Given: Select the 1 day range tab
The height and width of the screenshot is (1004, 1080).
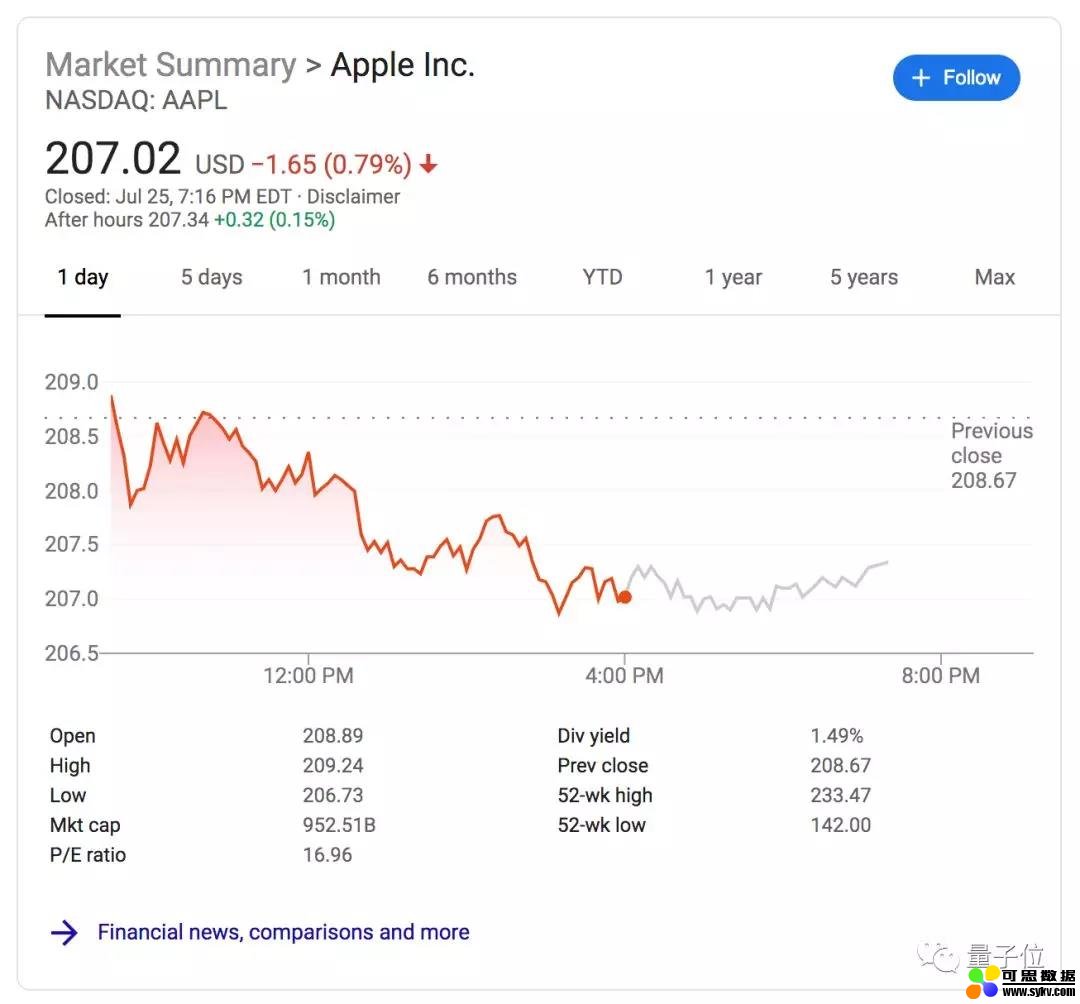Looking at the screenshot, I should coord(83,277).
